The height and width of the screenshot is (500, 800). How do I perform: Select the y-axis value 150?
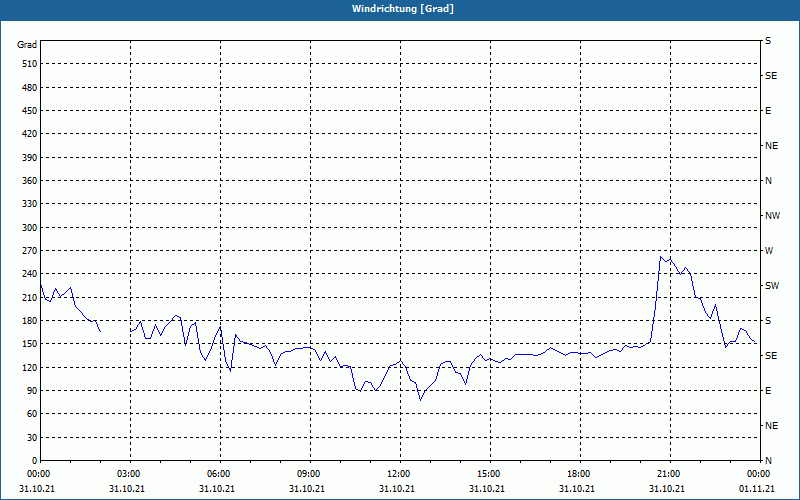(x=30, y=344)
